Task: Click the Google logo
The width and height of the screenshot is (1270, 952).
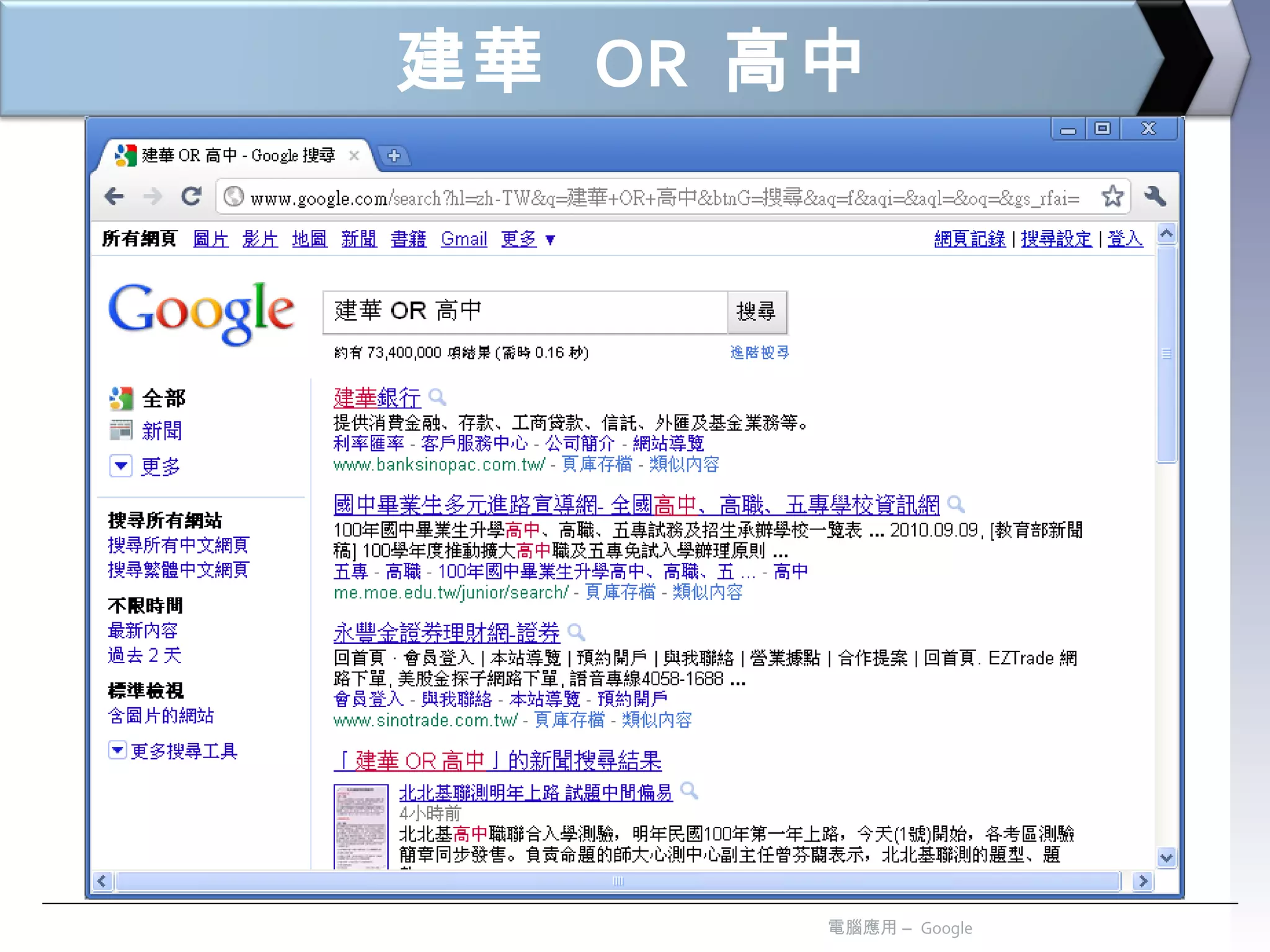Action: click(x=201, y=314)
